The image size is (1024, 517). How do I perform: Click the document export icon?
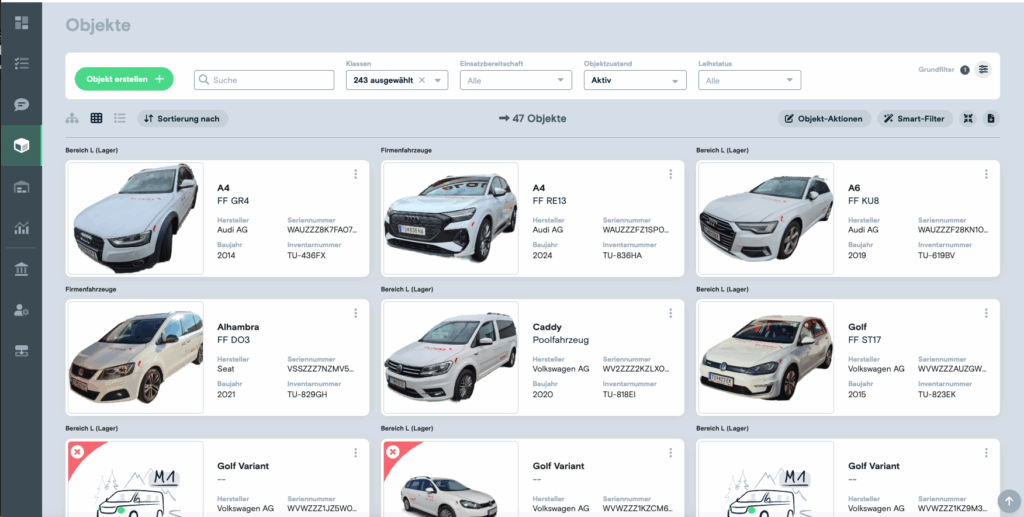click(x=991, y=119)
